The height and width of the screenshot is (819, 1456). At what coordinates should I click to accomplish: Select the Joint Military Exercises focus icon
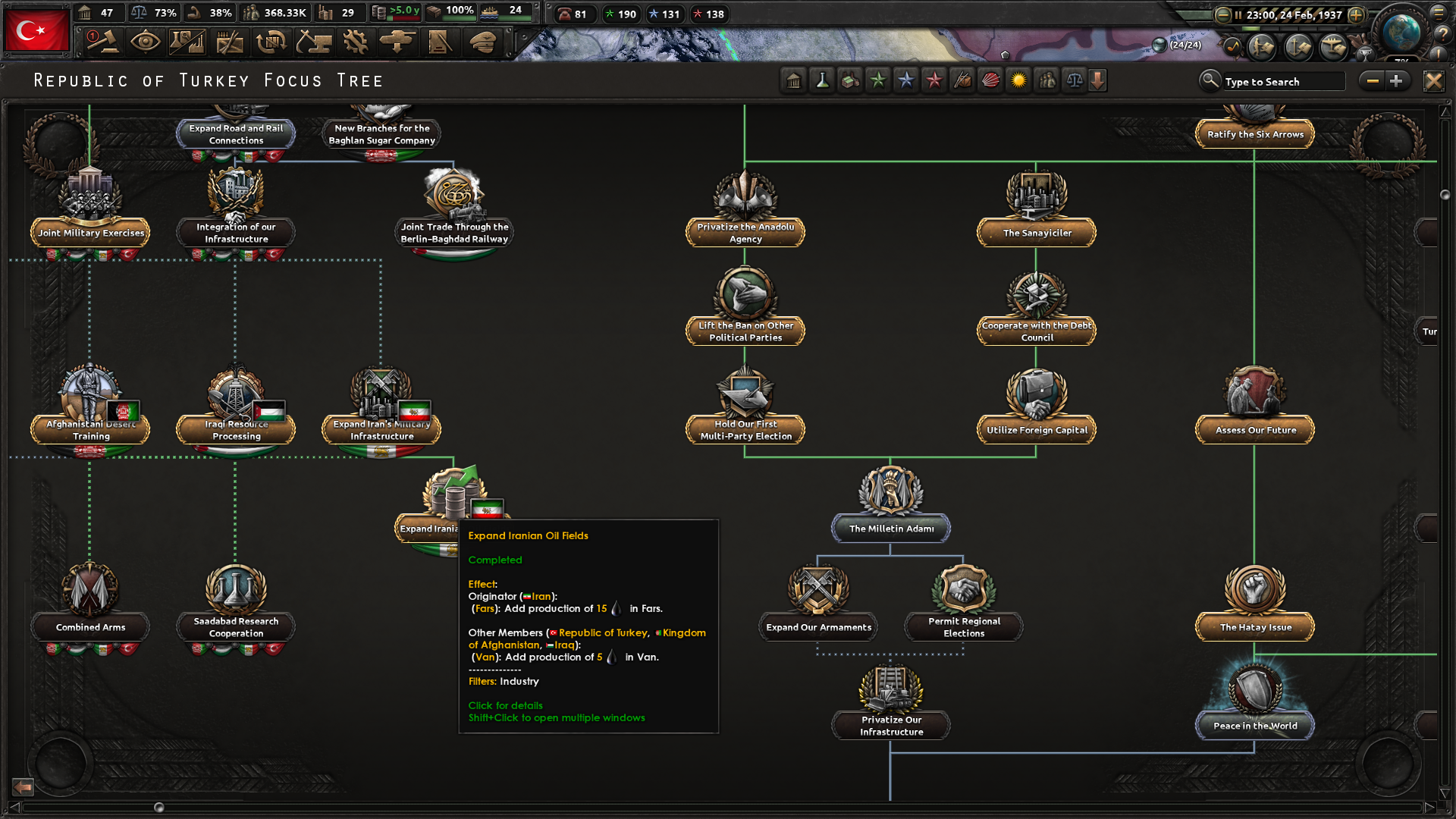click(90, 195)
